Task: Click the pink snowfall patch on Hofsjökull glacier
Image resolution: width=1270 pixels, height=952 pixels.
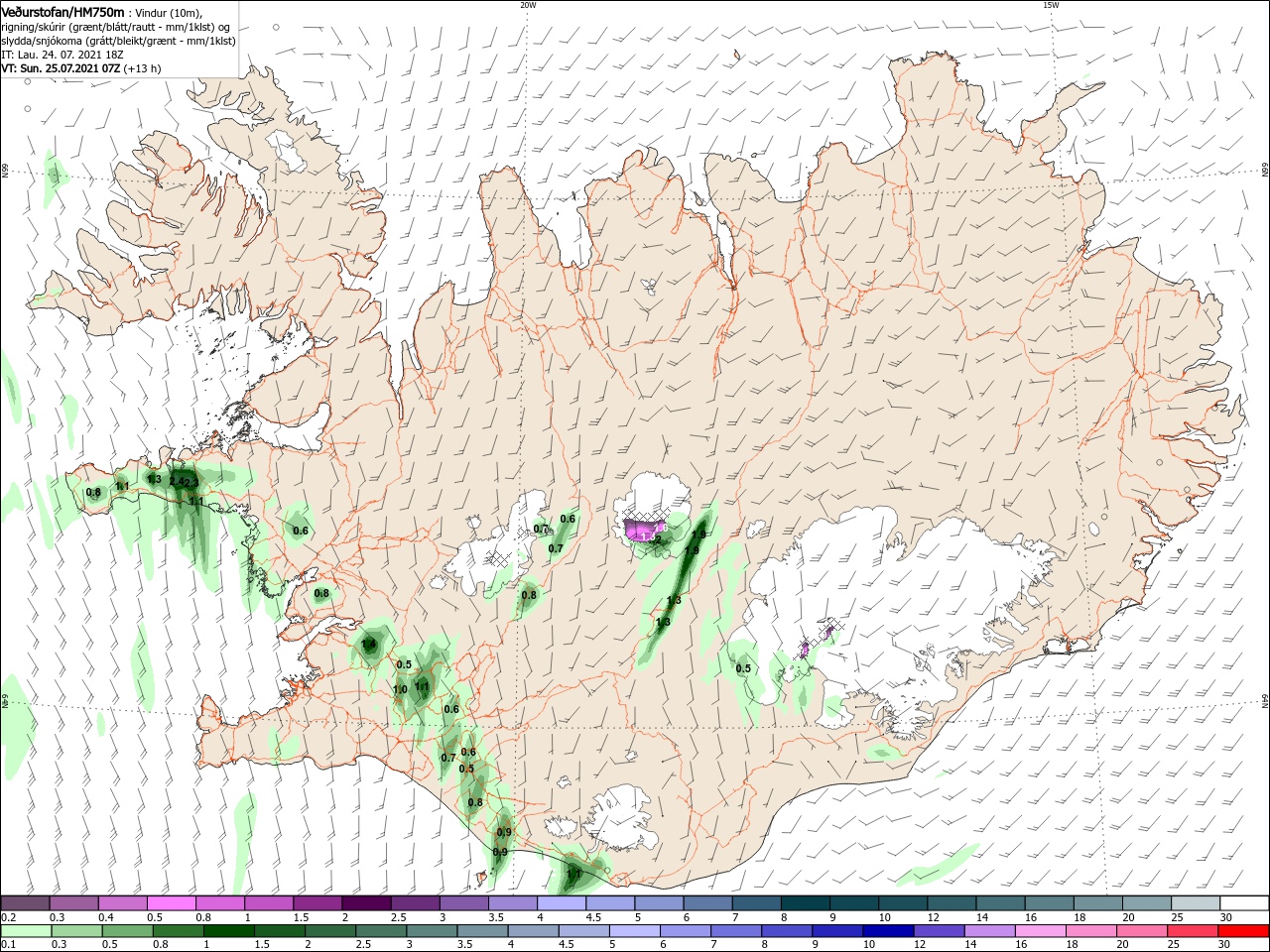Action: click(645, 530)
